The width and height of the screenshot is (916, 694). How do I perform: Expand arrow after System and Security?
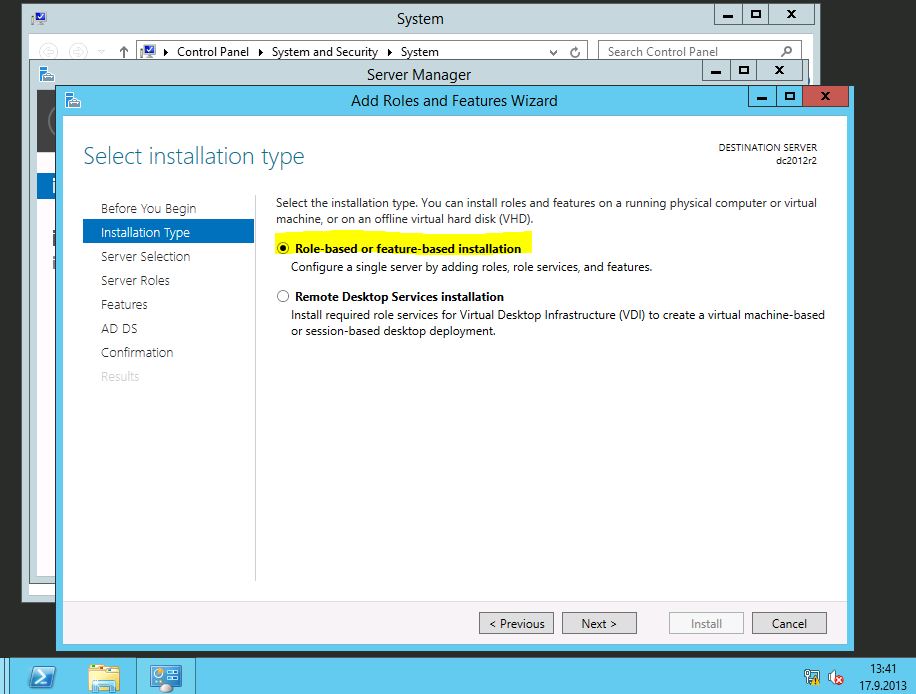click(389, 52)
